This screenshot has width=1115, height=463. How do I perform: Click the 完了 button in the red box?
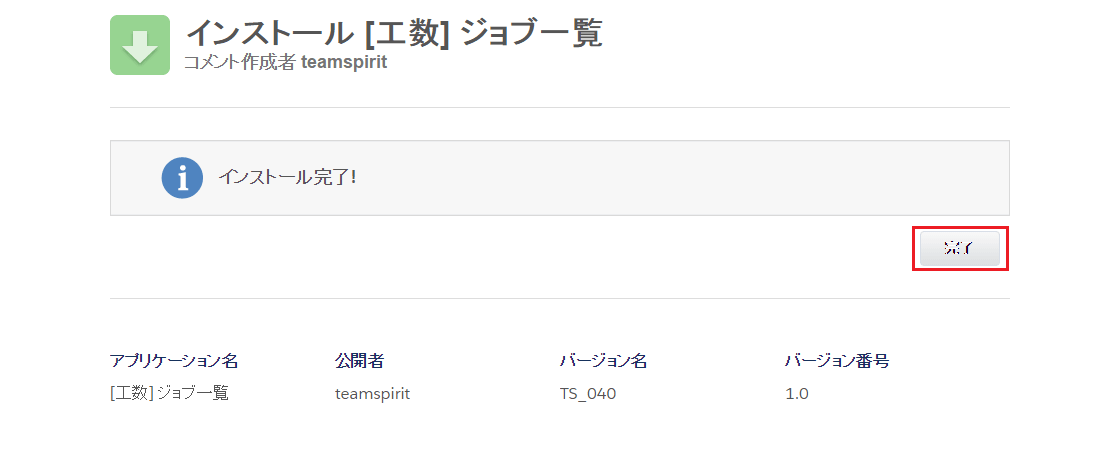(x=960, y=248)
